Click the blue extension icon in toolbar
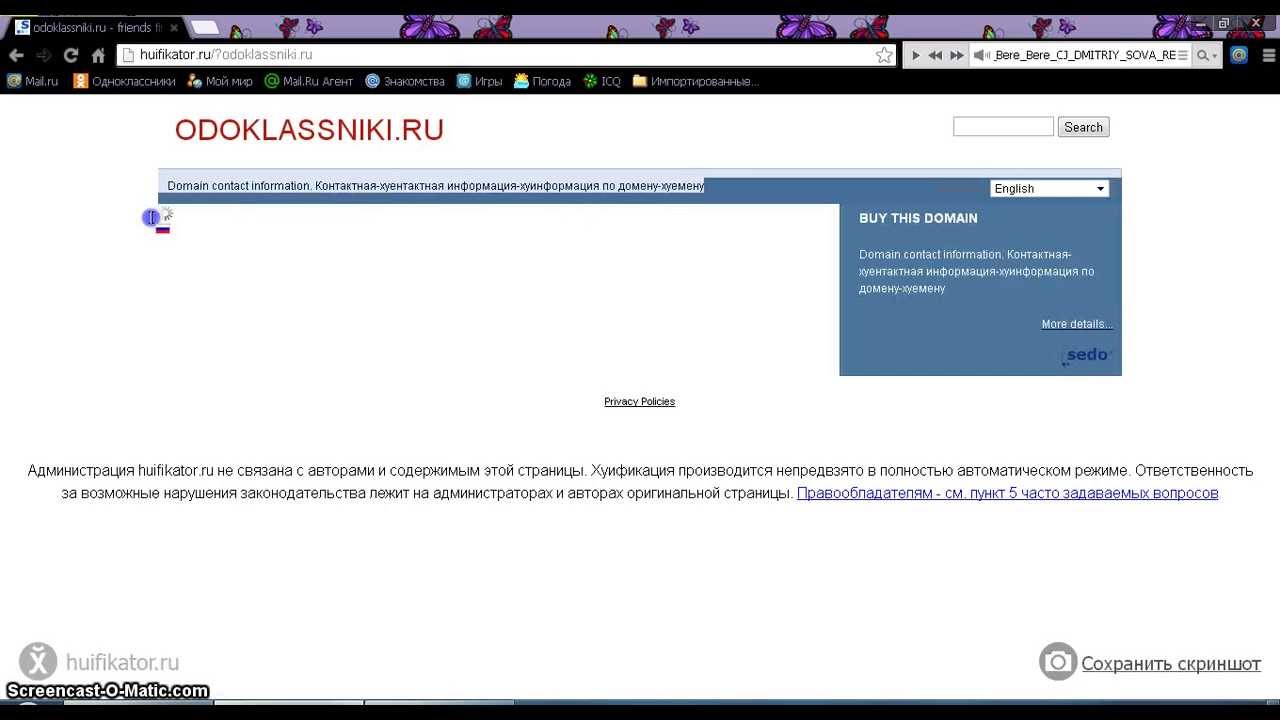The image size is (1280, 720). click(x=1239, y=55)
